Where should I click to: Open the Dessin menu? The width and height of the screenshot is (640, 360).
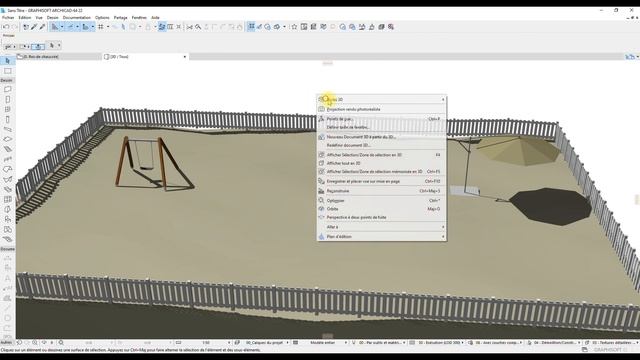coord(53,18)
